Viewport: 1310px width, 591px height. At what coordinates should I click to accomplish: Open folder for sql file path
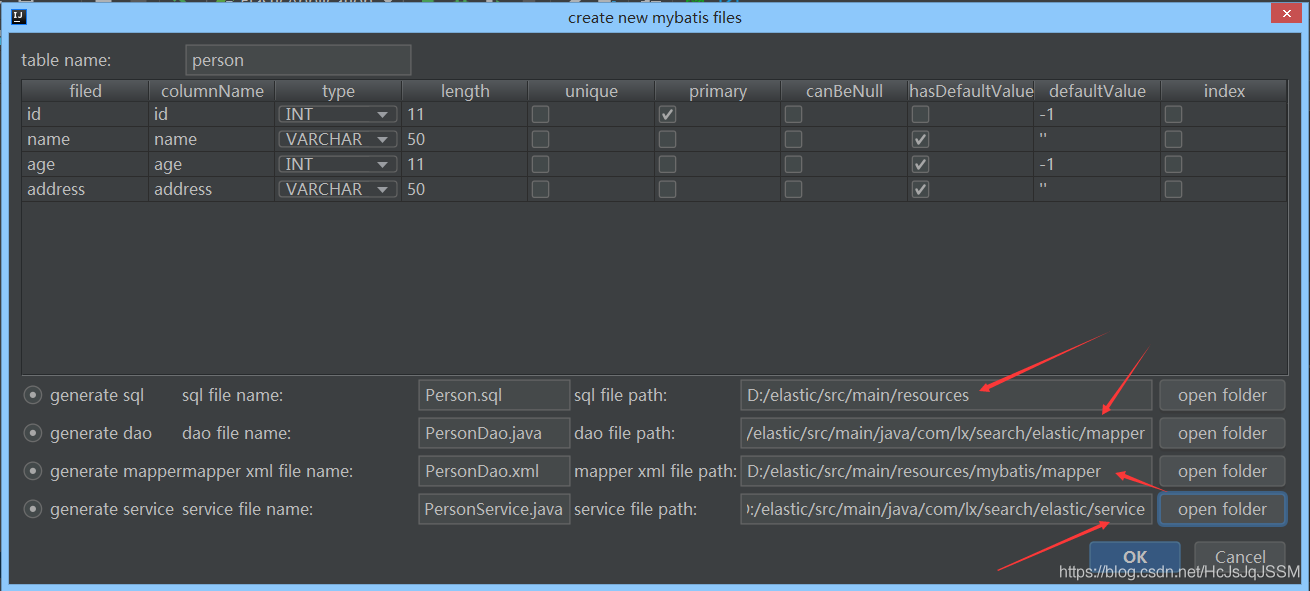(x=1222, y=396)
